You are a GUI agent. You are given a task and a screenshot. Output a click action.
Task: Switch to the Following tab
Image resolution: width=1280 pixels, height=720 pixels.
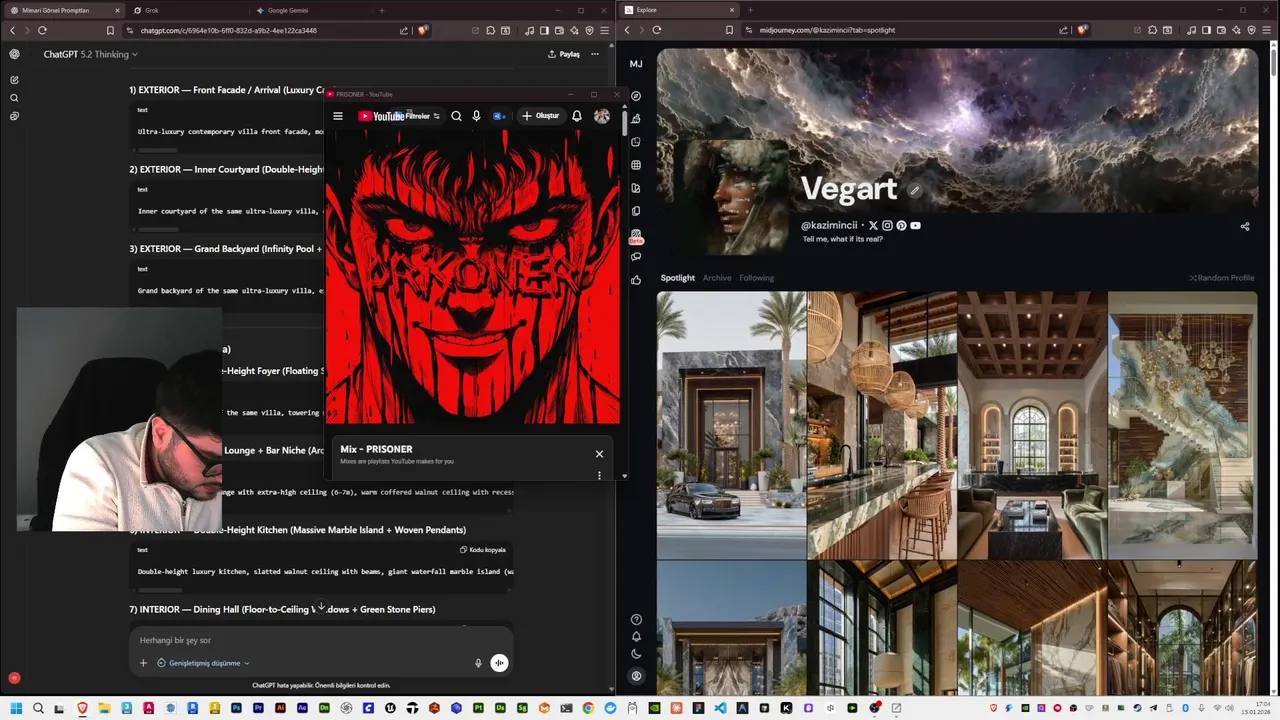(x=757, y=278)
